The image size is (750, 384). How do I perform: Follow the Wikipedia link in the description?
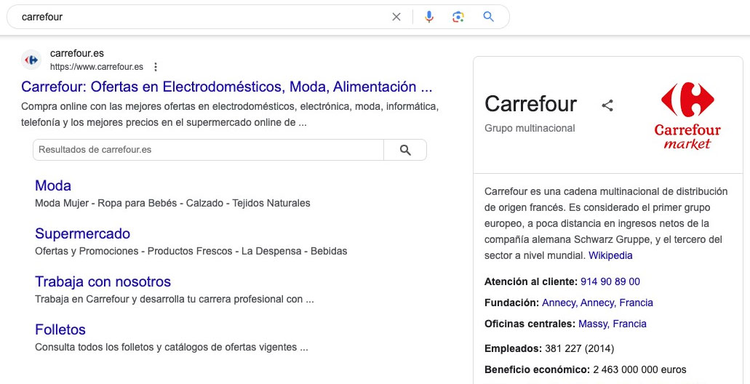point(610,255)
